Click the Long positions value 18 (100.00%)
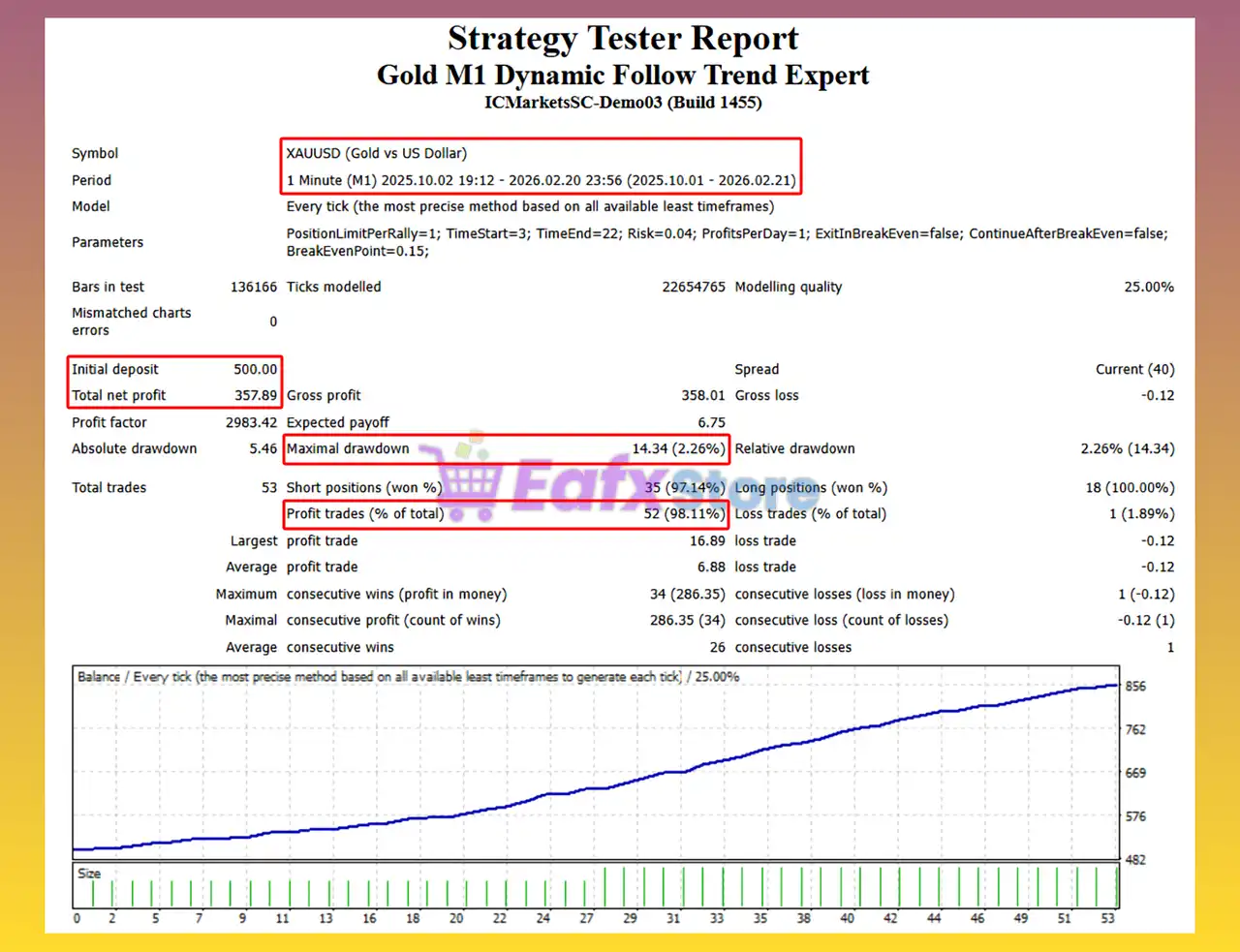This screenshot has width=1240, height=952. [1129, 487]
